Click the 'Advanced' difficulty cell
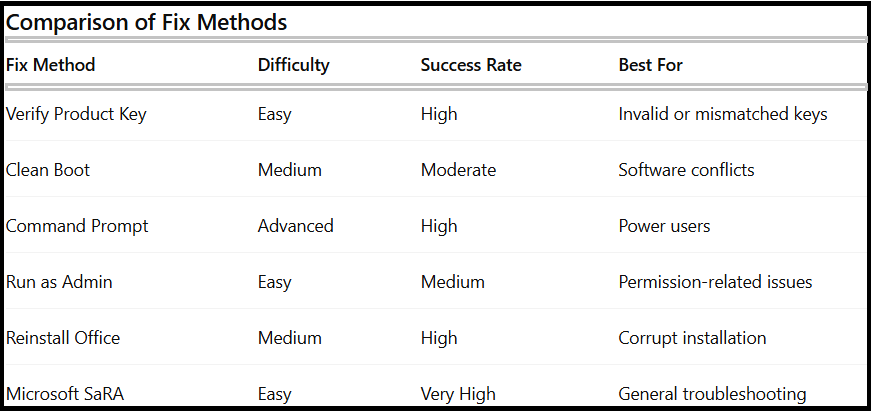 point(295,226)
